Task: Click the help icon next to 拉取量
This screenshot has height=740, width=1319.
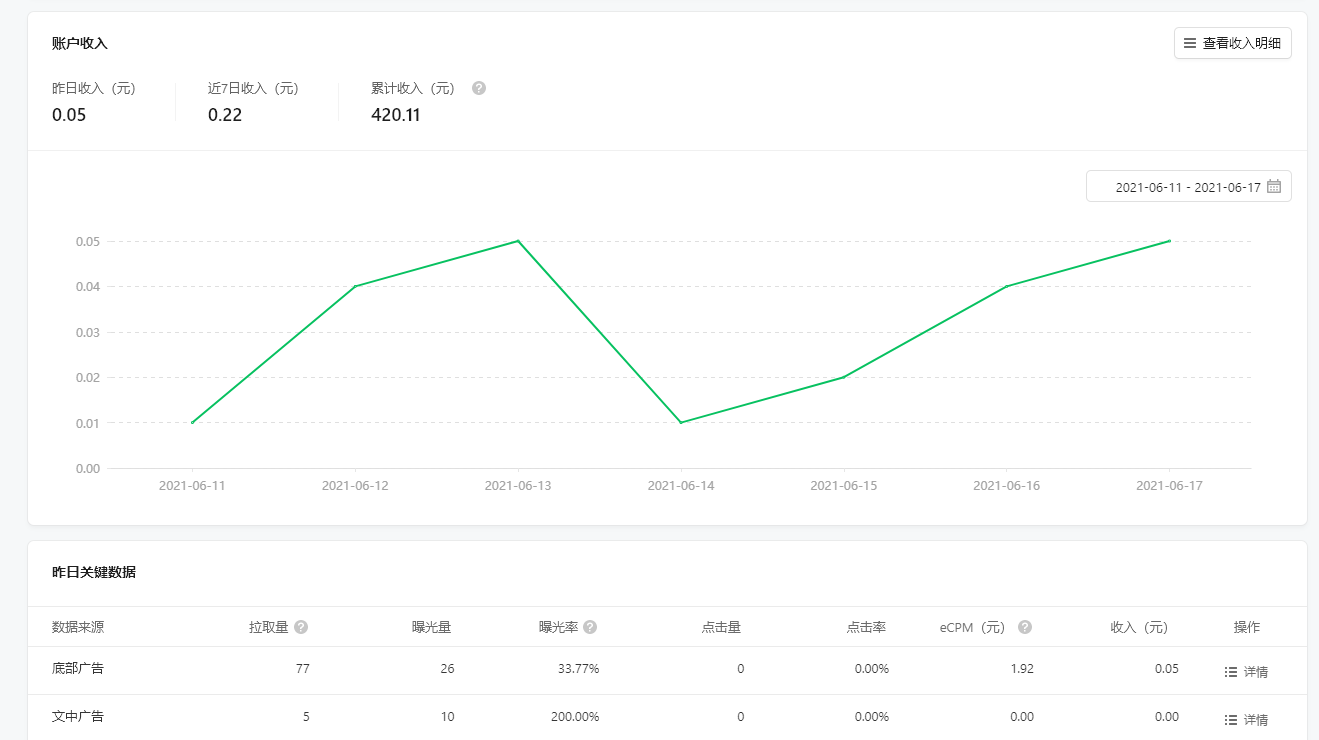Action: [301, 627]
